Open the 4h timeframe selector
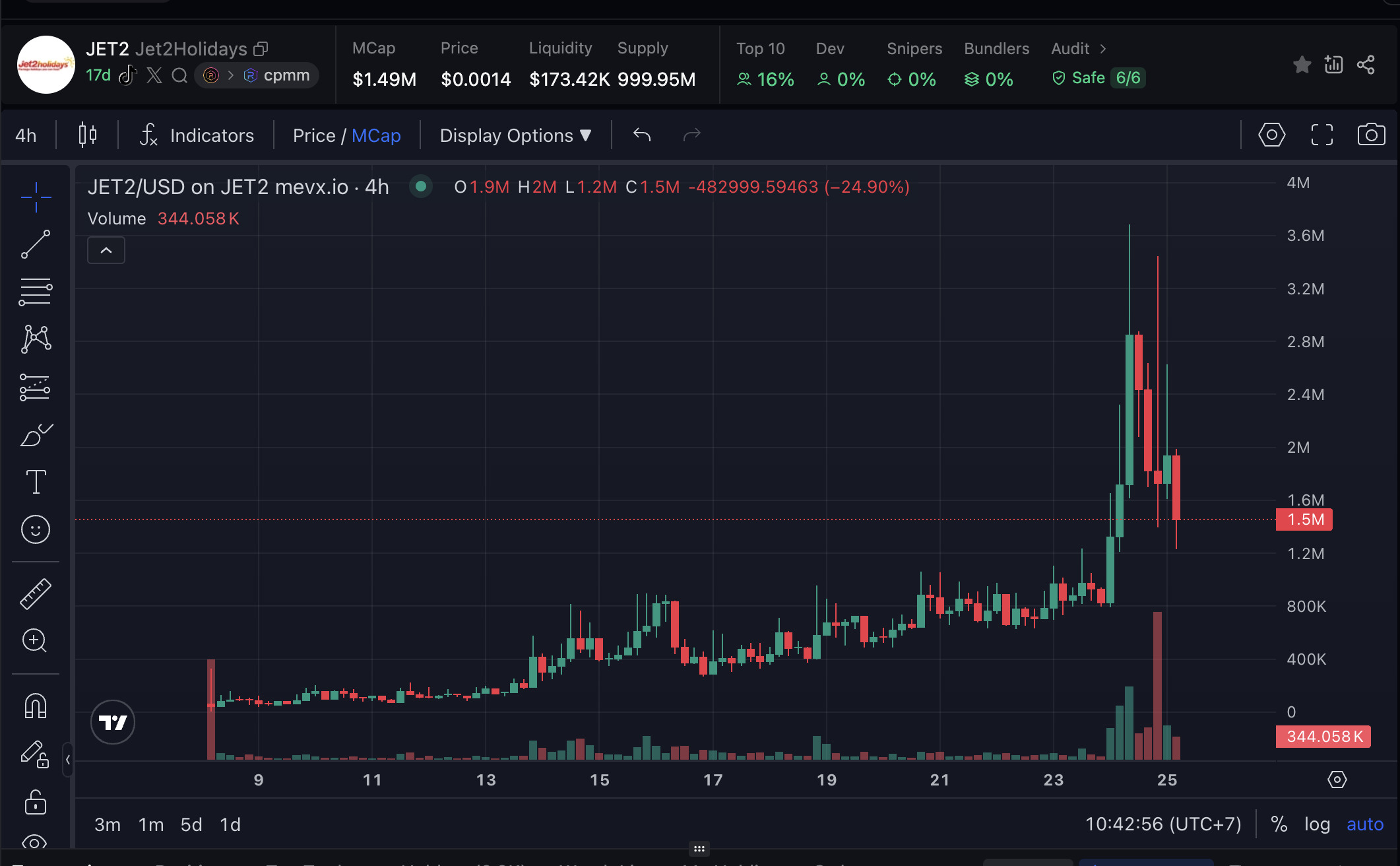 tap(26, 135)
